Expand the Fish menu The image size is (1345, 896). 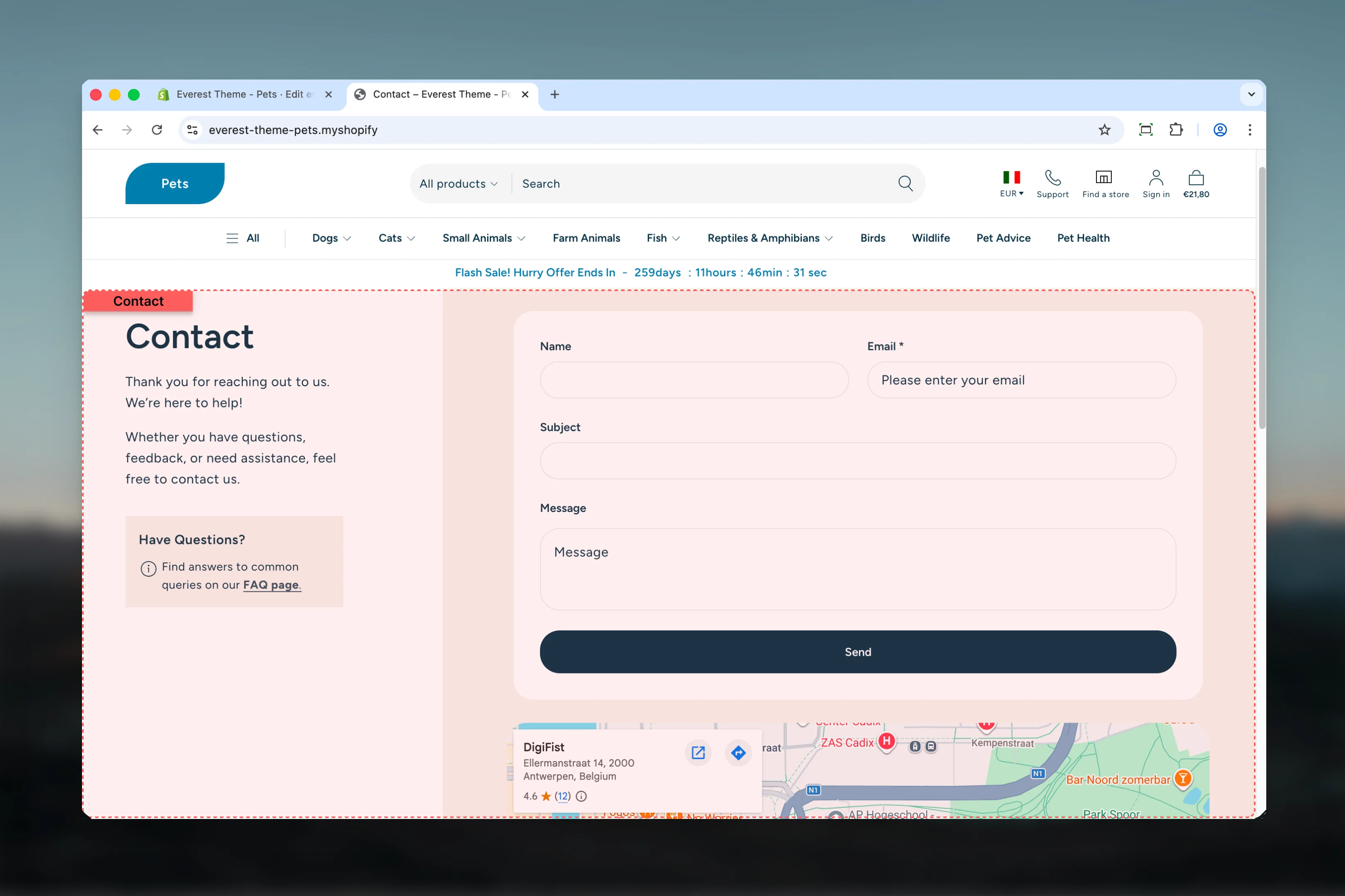663,238
